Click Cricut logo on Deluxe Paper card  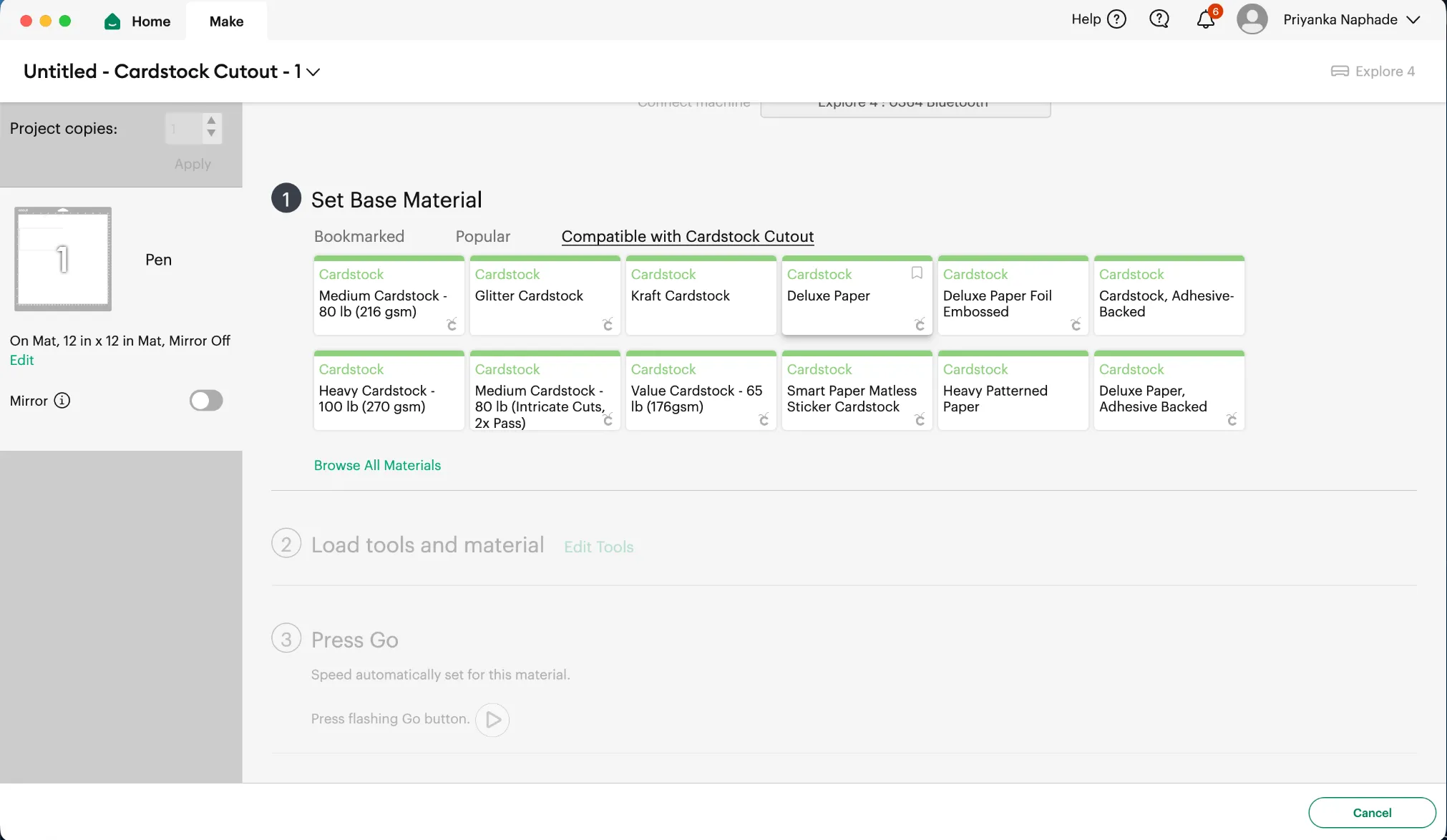tap(920, 324)
